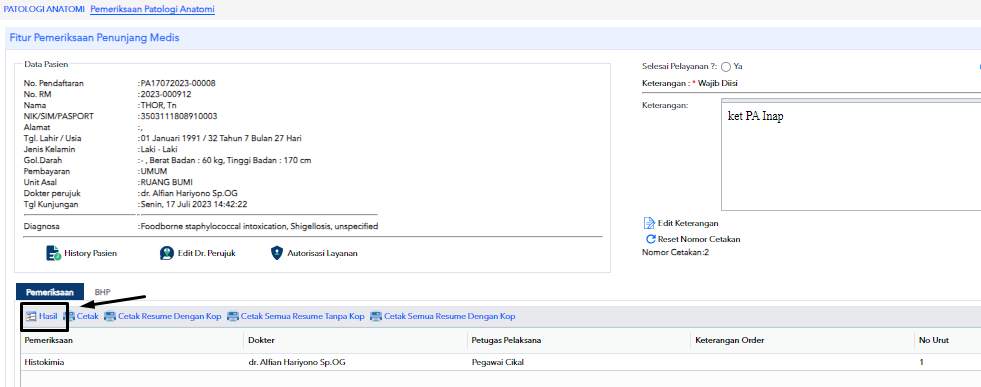981x387 pixels.
Task: Click Edit Dr. Perujuk text button
Action: tap(206, 254)
